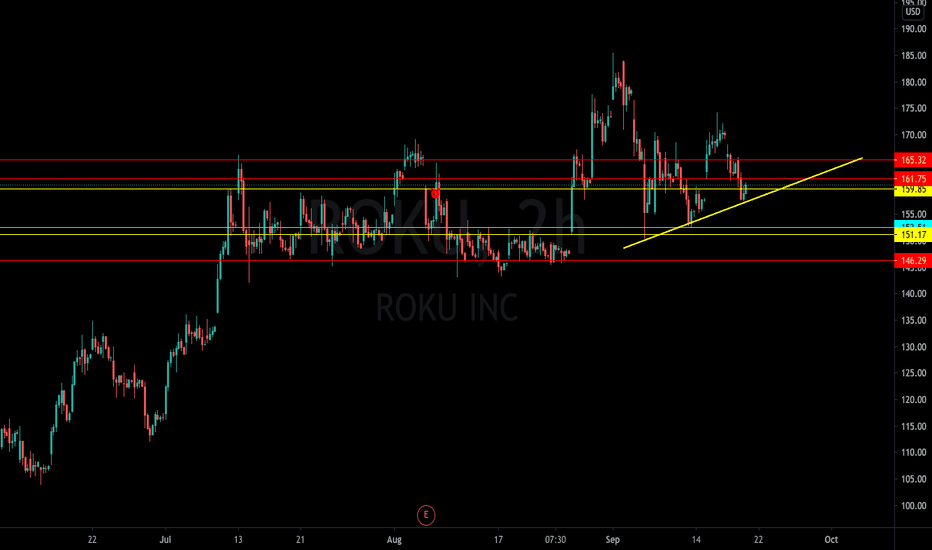Click the '13' date label on time axis
932x550 pixels.
[x=238, y=540]
